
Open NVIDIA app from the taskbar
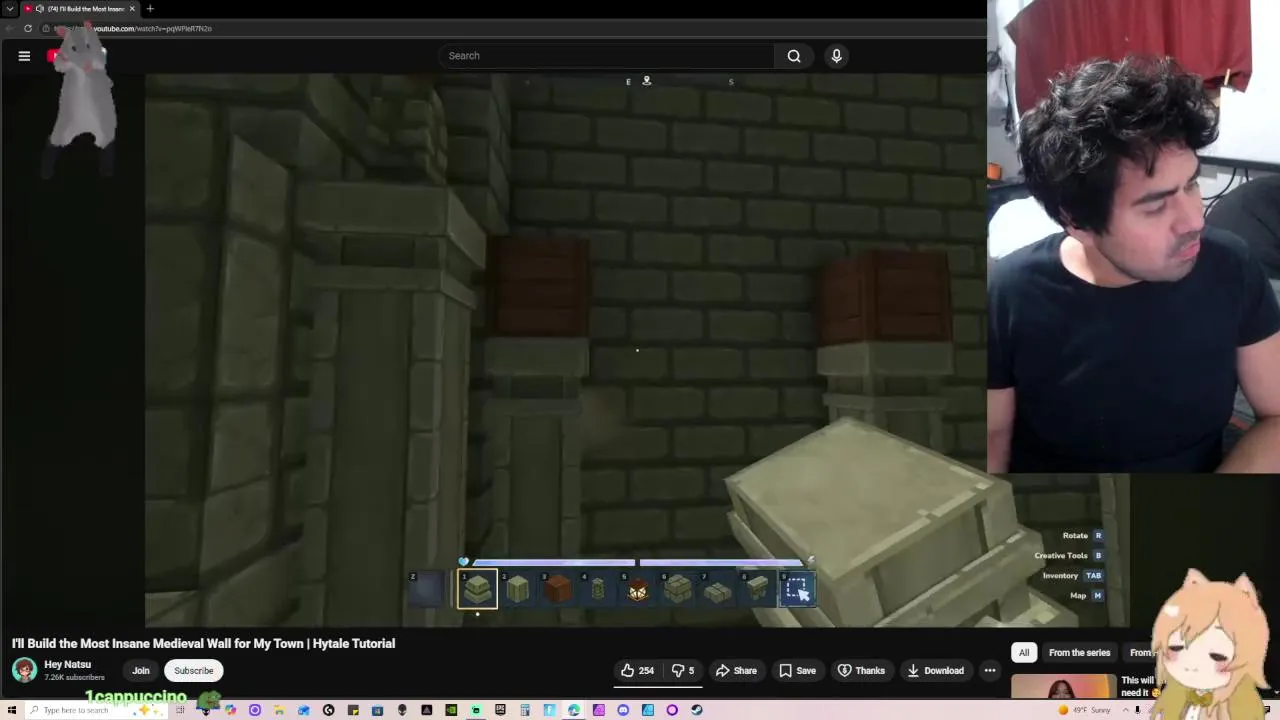click(x=451, y=710)
